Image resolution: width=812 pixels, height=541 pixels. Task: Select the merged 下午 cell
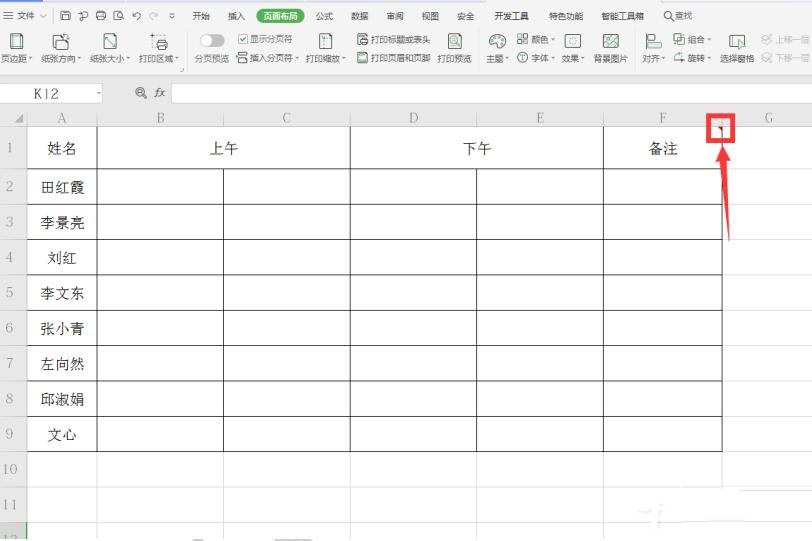[477, 148]
